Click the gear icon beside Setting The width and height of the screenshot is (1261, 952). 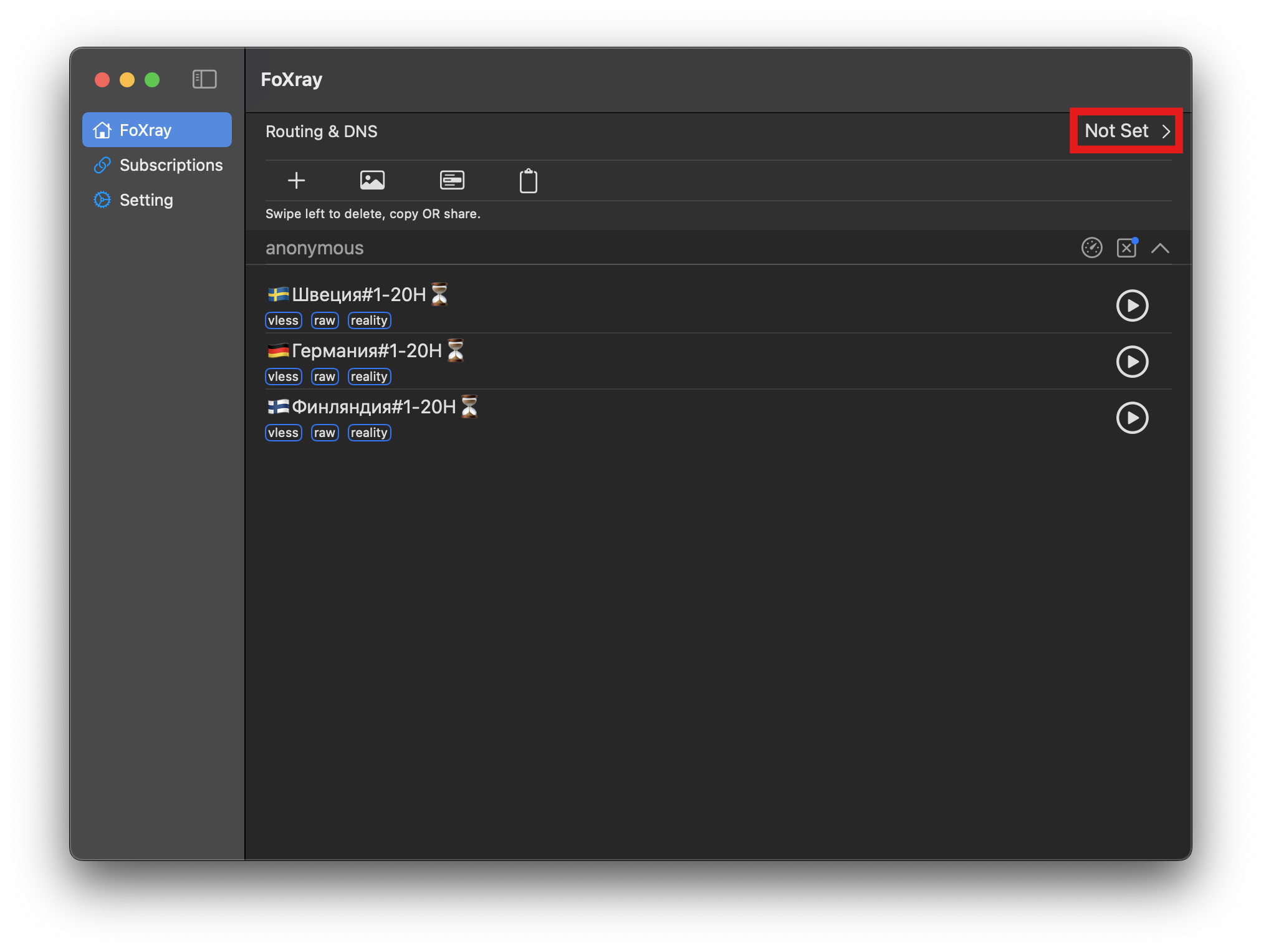102,200
